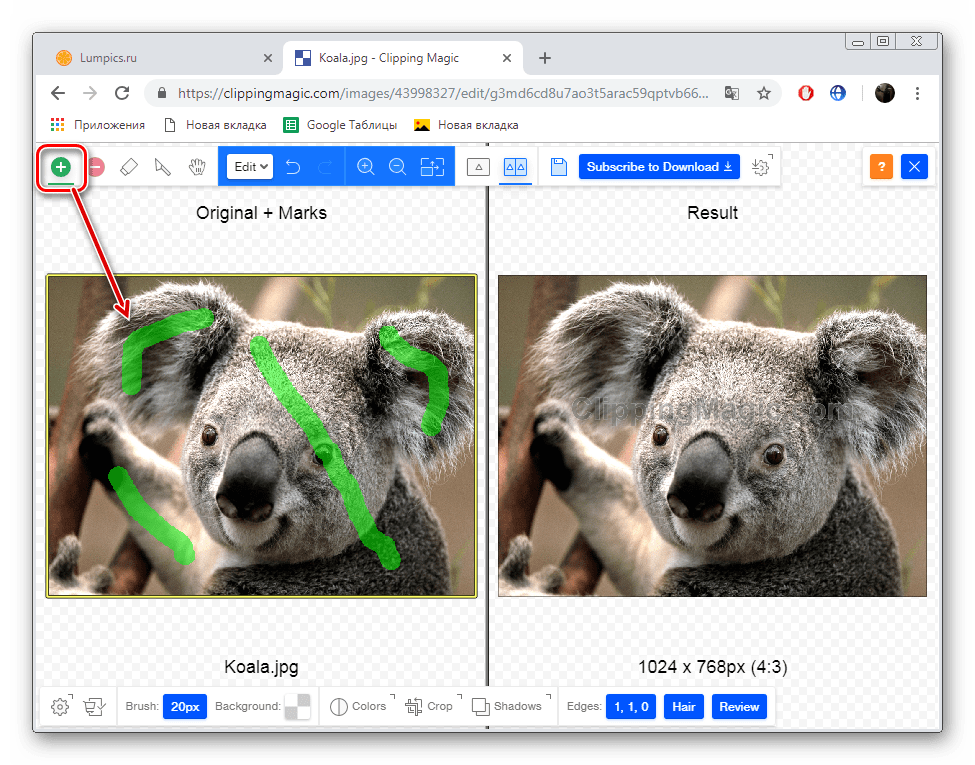Open the Chrome profile avatar
This screenshot has height=765, width=975.
[x=885, y=93]
